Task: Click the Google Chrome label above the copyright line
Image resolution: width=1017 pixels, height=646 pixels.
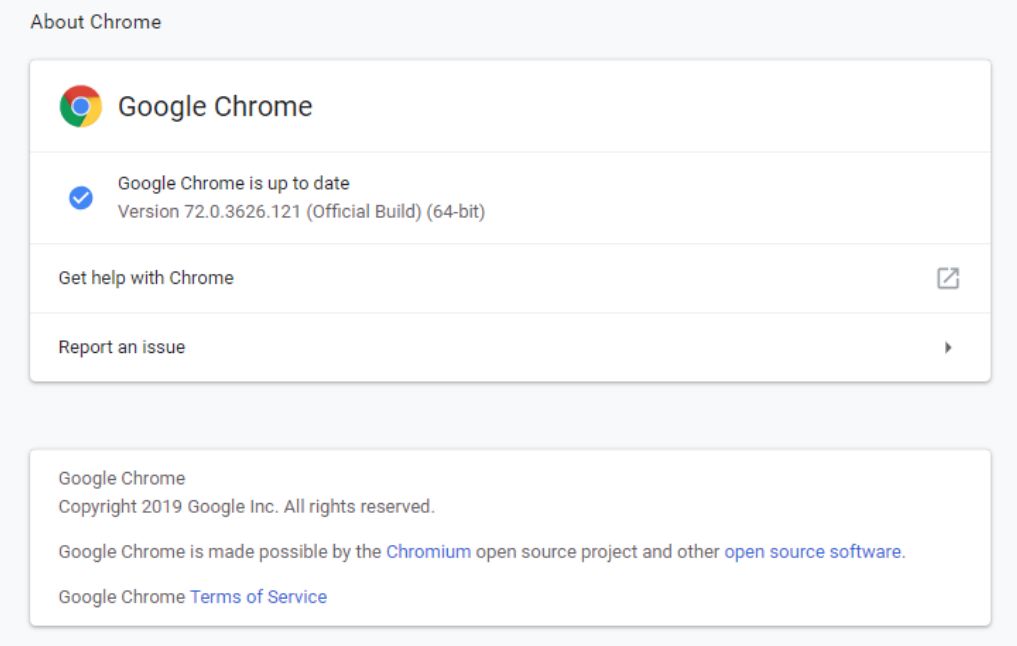Action: tap(122, 478)
